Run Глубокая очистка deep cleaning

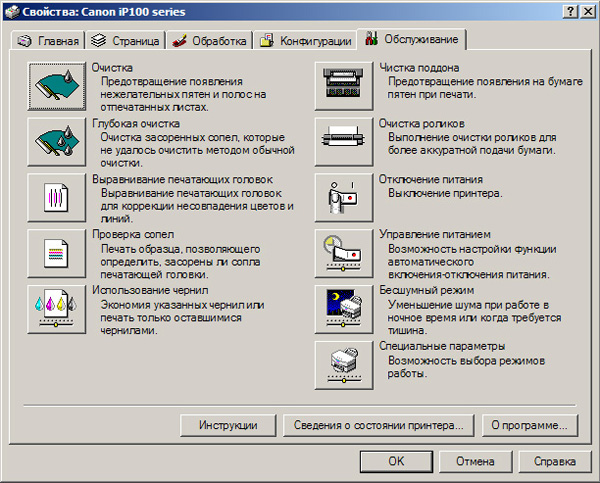click(57, 142)
